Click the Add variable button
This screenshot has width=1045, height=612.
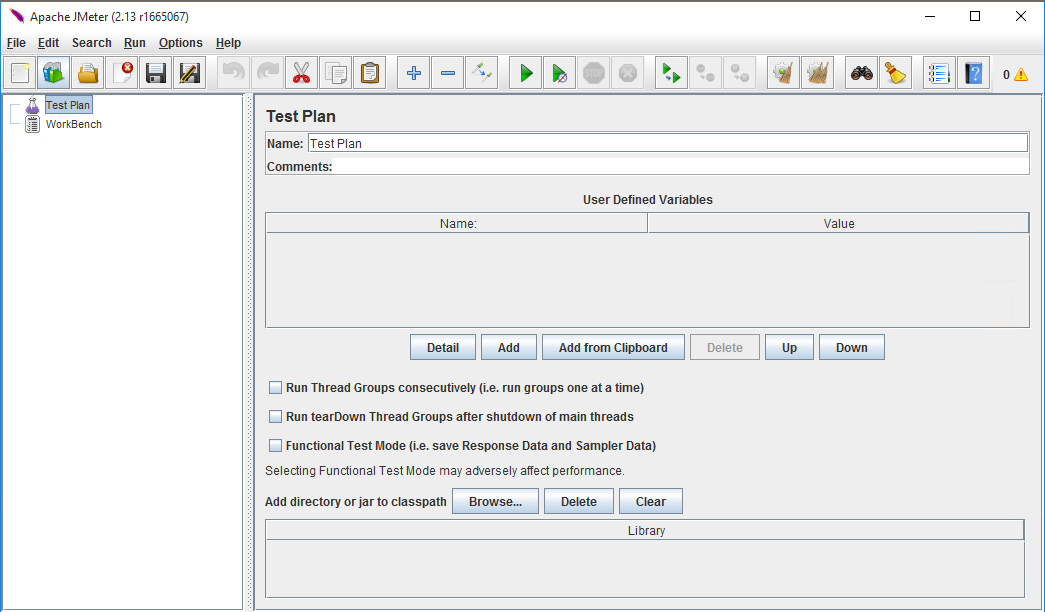(509, 347)
